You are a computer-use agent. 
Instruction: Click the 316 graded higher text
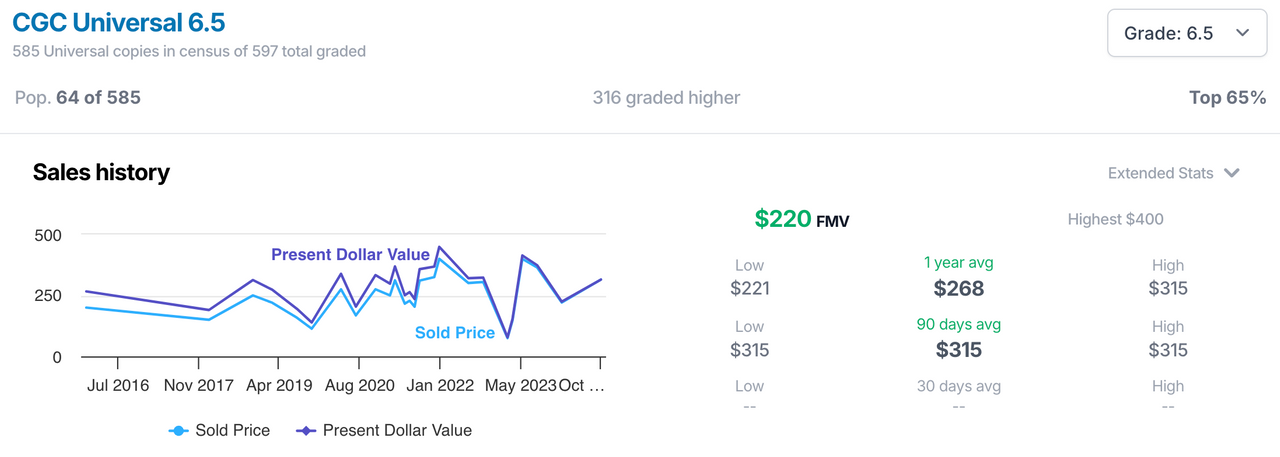coord(666,98)
